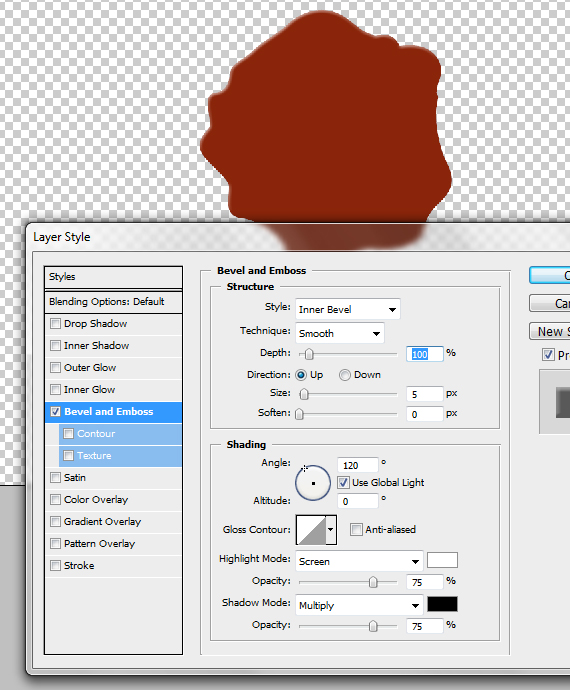This screenshot has width=570, height=690.
Task: Enable the Anti-aliased checkbox
Action: tap(356, 529)
